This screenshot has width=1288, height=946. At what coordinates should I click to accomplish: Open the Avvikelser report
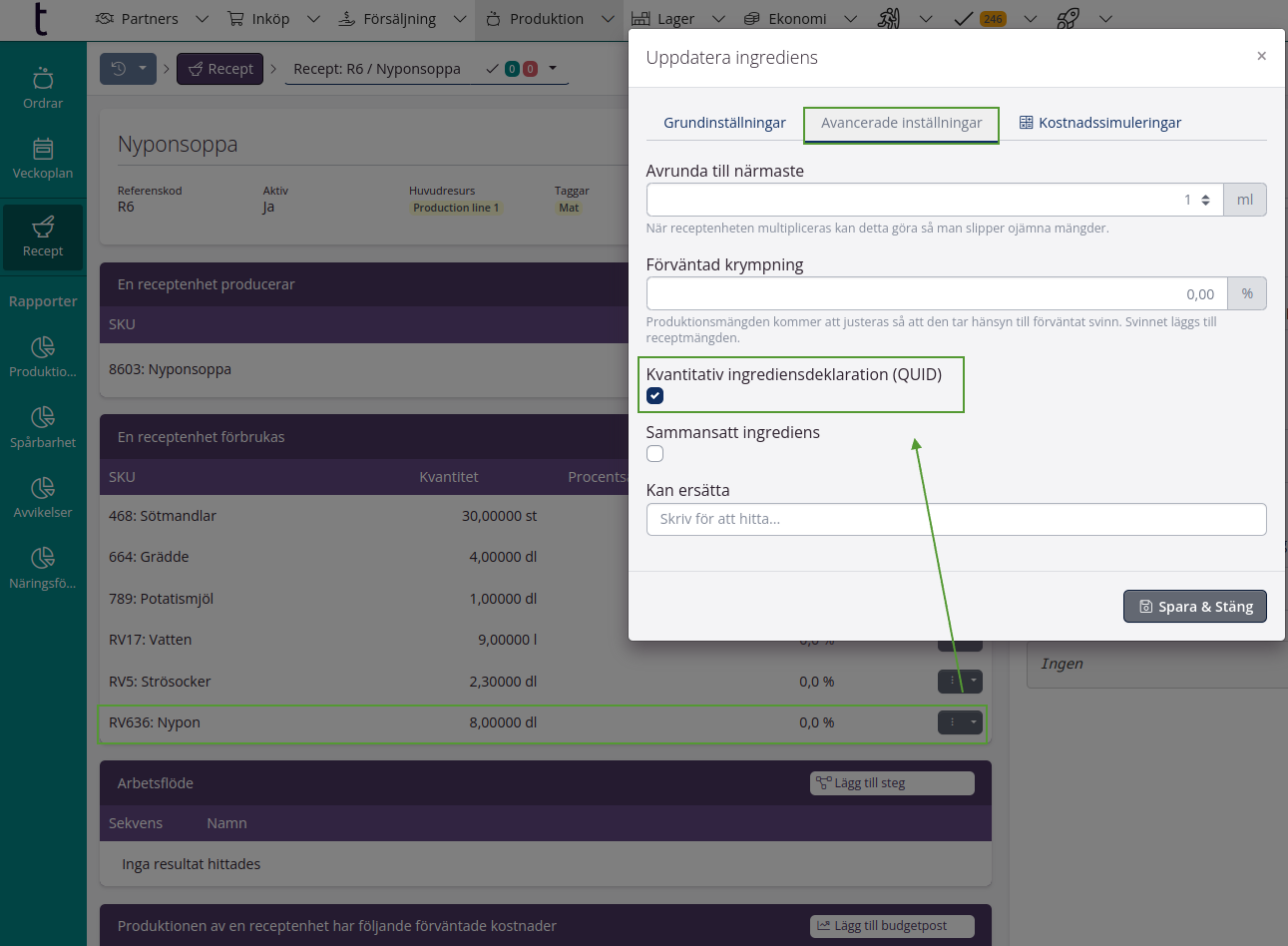click(x=43, y=498)
